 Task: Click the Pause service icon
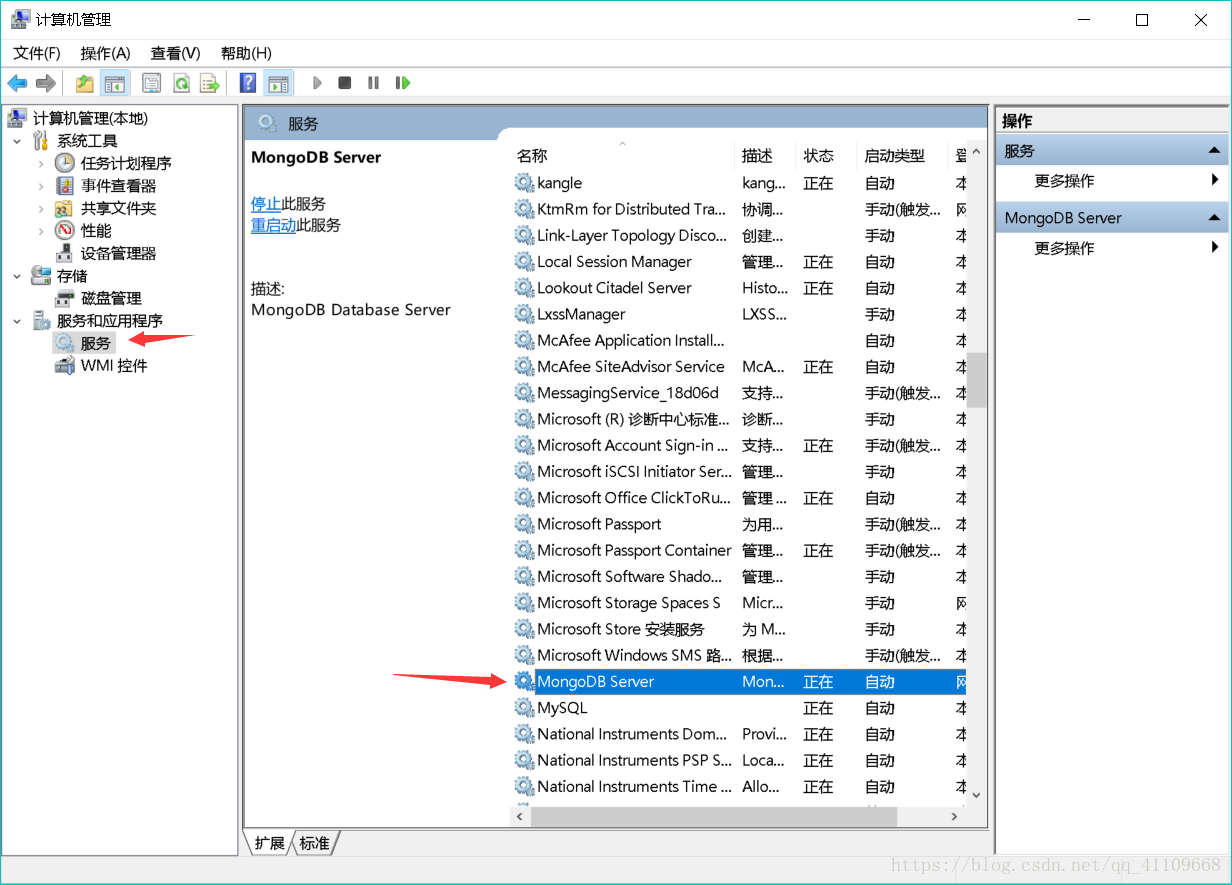(373, 83)
